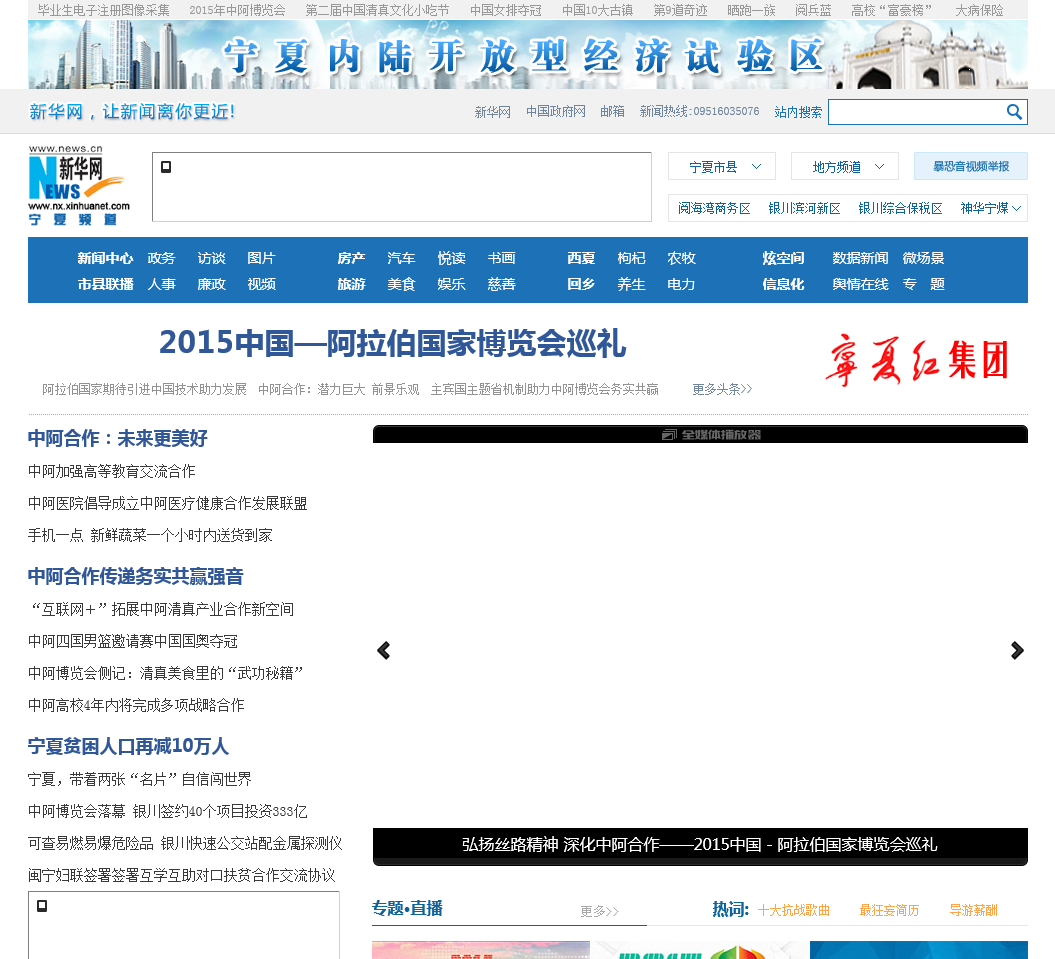The height and width of the screenshot is (959, 1055).
Task: Click the 全媒体播放器 player title icon
Action: coord(669,435)
